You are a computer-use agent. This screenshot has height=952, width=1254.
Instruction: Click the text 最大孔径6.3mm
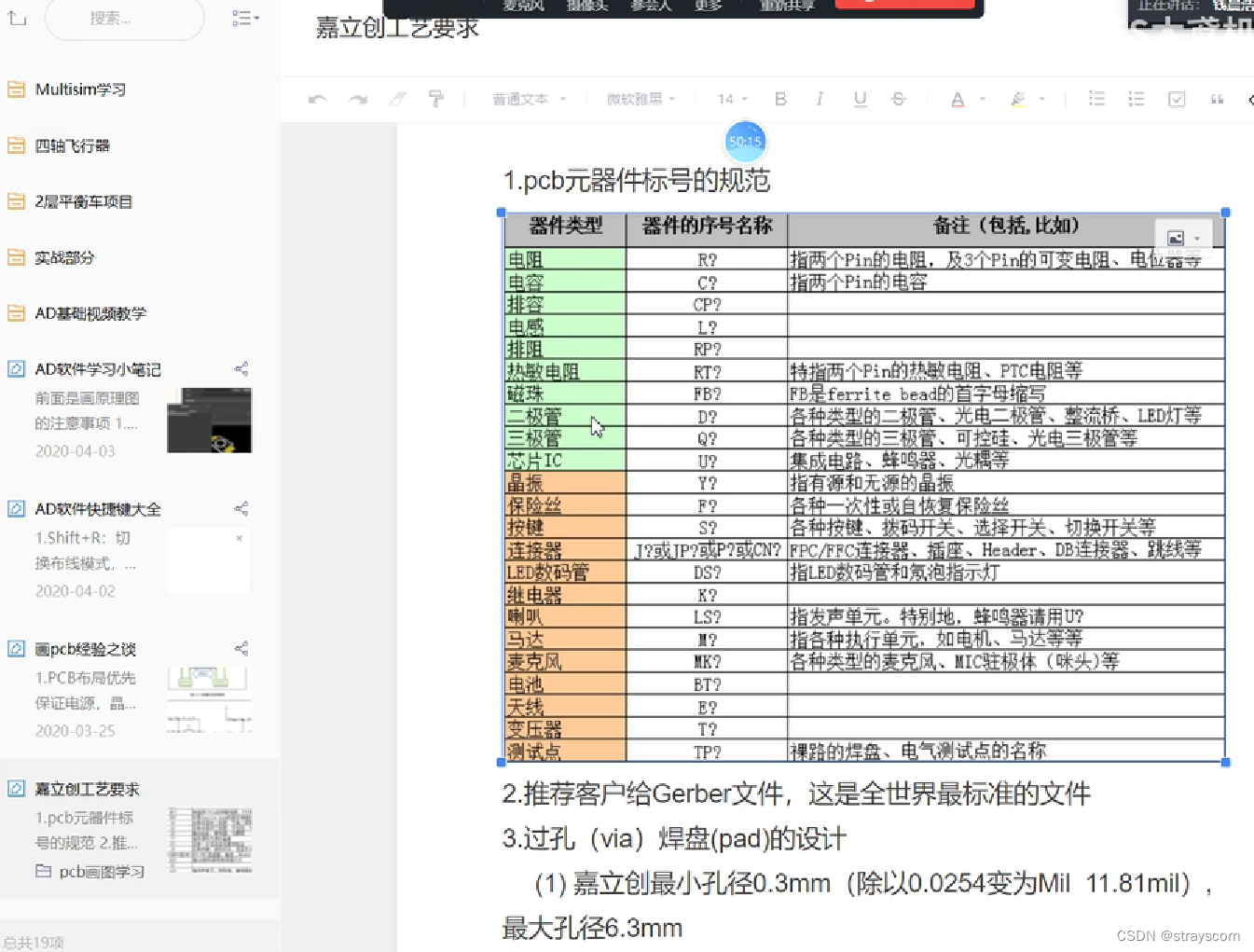[x=592, y=929]
